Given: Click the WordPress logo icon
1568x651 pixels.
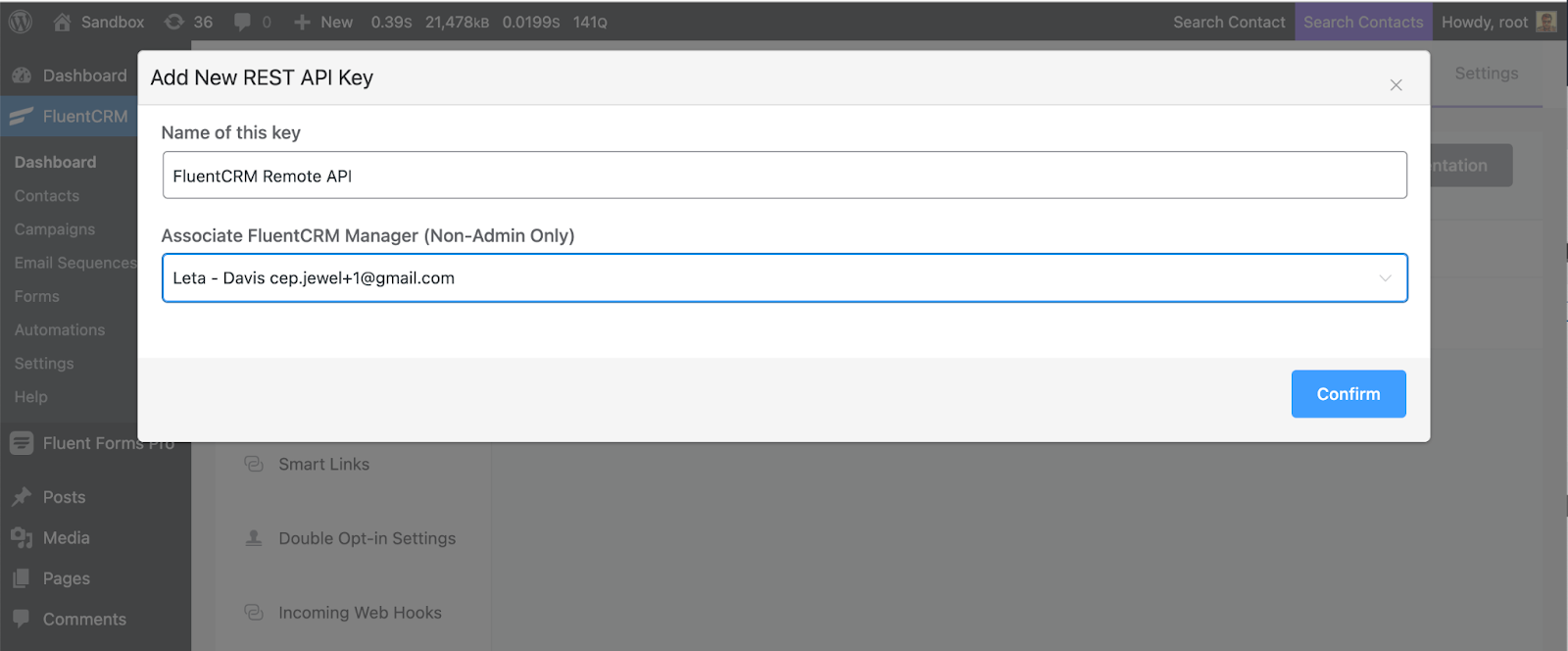Looking at the screenshot, I should pos(21,22).
